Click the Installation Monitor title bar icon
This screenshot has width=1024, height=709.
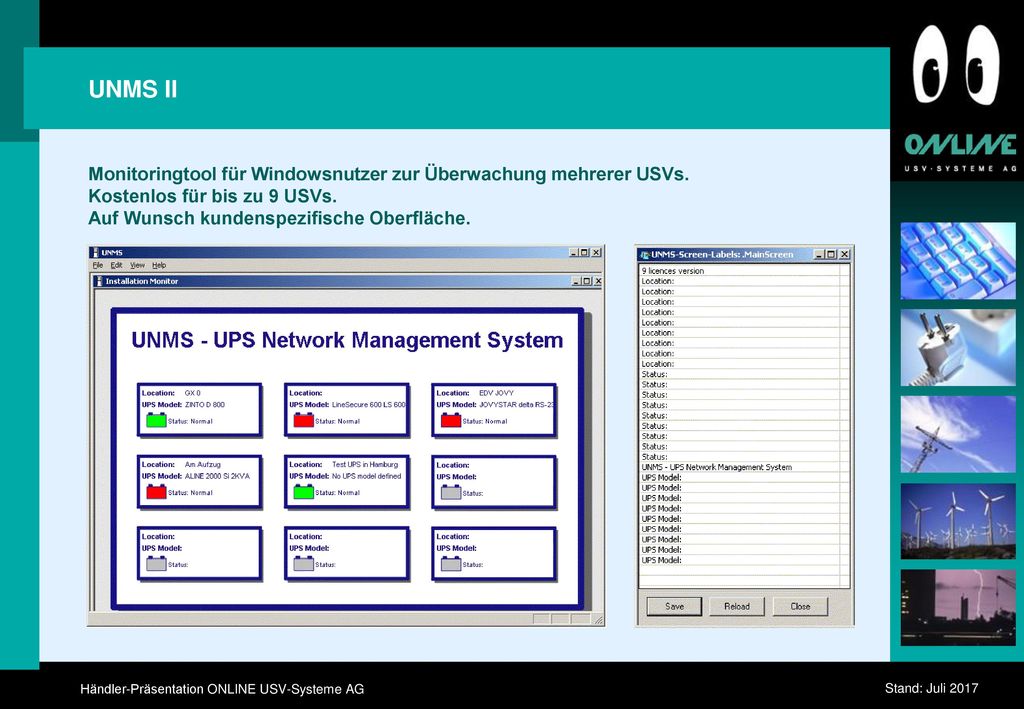99,281
